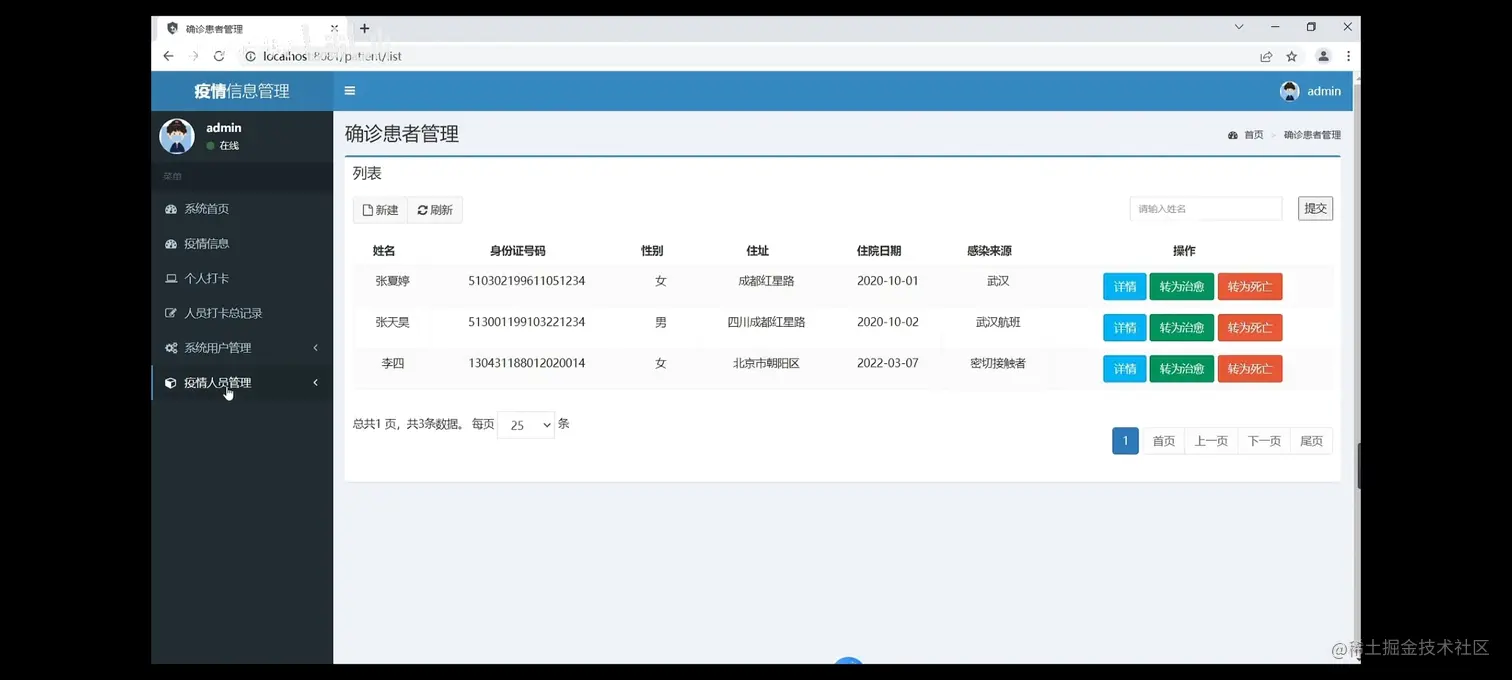Viewport: 1512px width, 680px height.
Task: Click the 首页 pagination button
Action: tap(1164, 441)
